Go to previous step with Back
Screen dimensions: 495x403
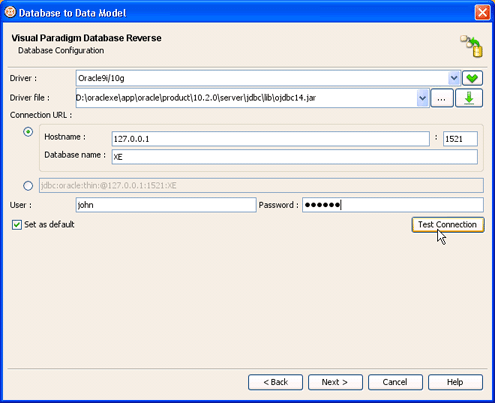(275, 382)
